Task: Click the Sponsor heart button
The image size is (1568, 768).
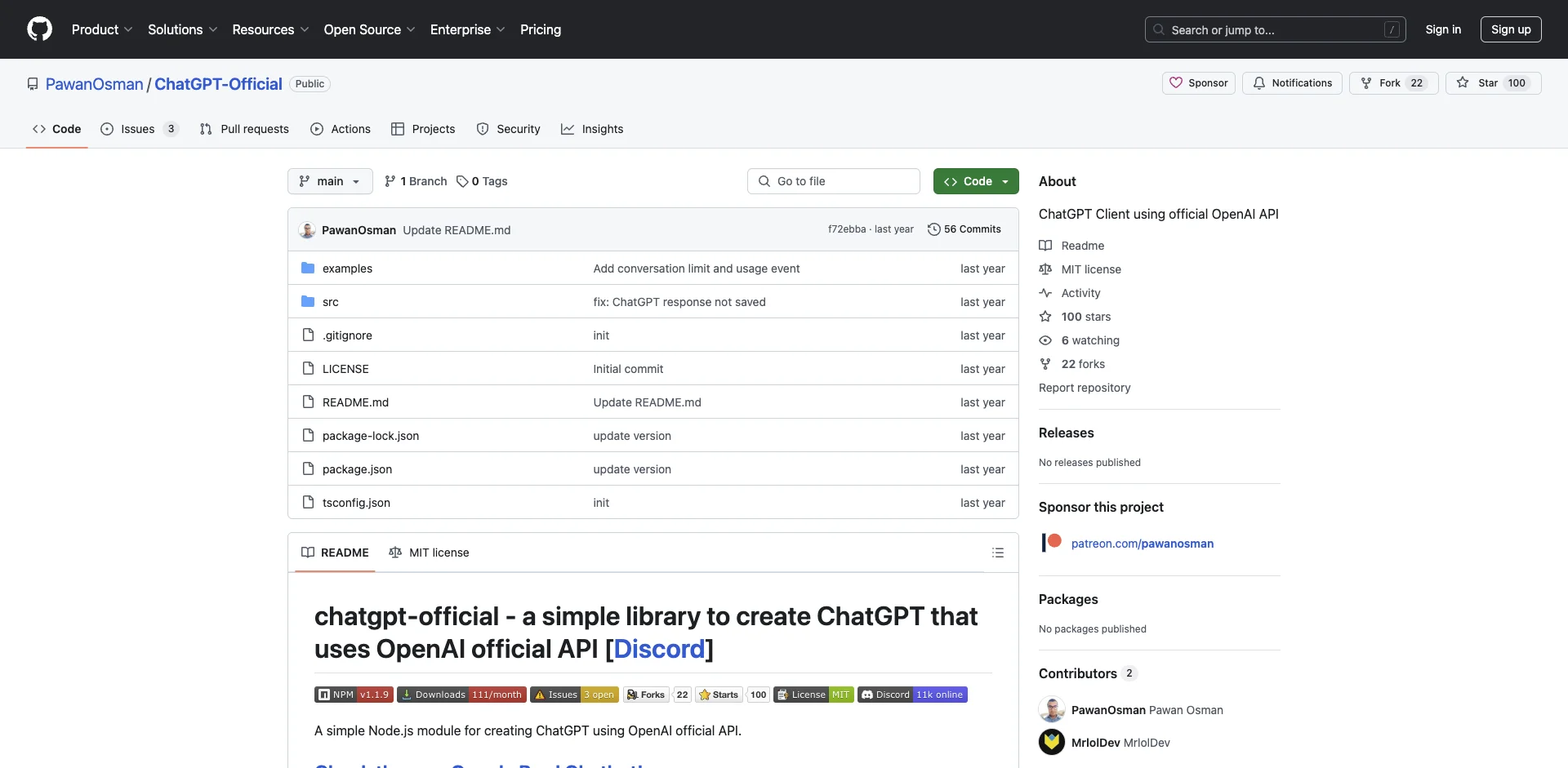Action: (x=1198, y=83)
